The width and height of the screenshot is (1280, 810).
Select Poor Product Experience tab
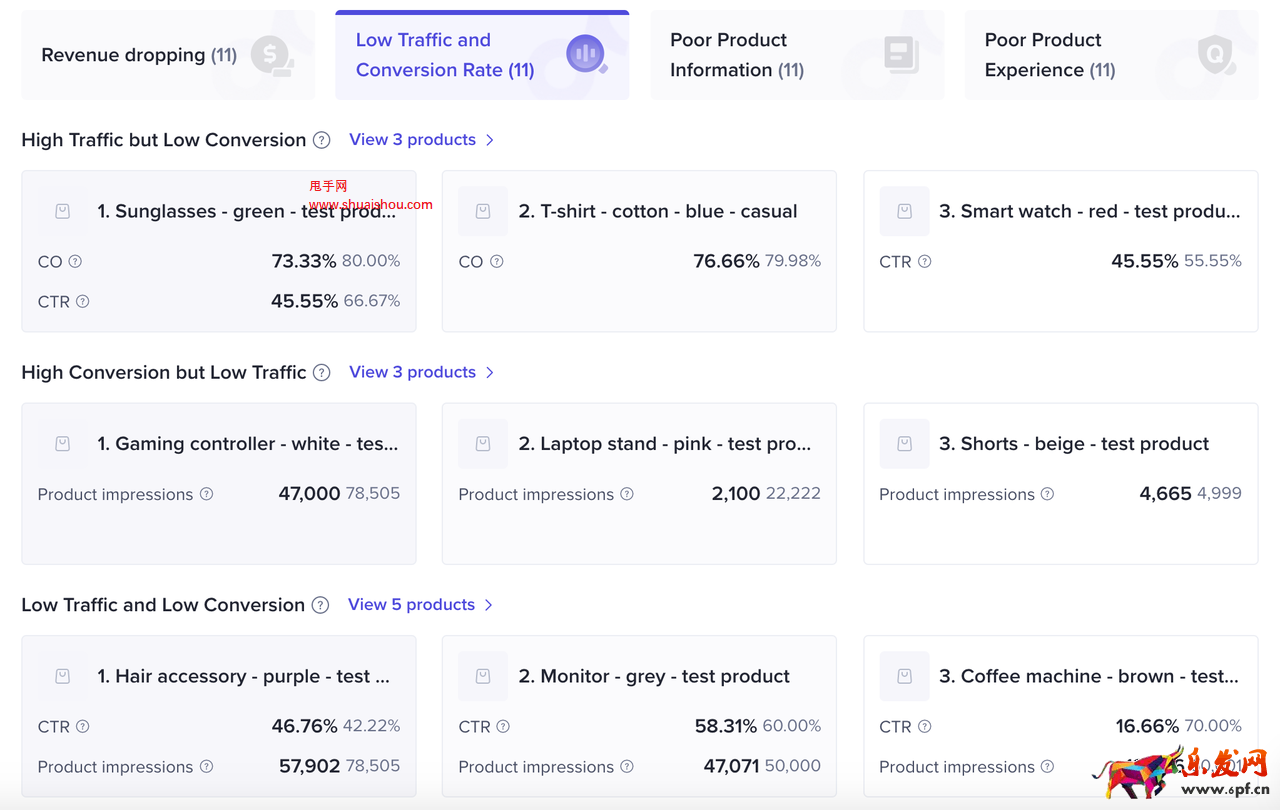coord(1110,55)
